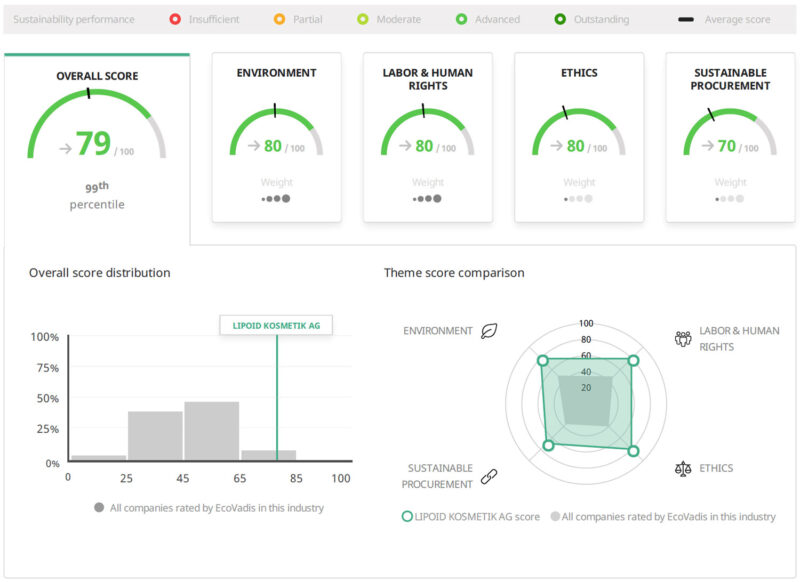The image size is (800, 582).
Task: Open the Ethics score card
Action: pos(579,137)
